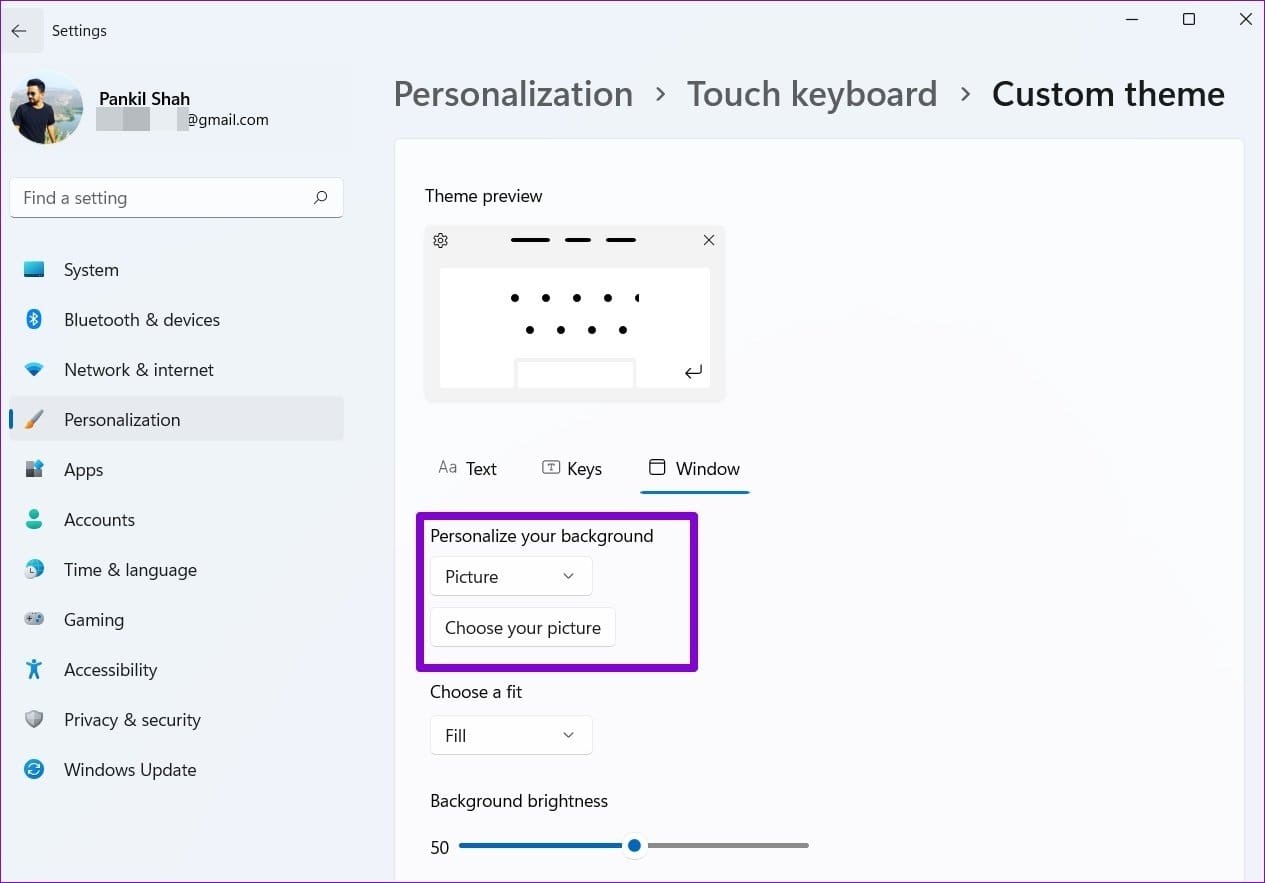Switch to the Text tab

pos(467,468)
